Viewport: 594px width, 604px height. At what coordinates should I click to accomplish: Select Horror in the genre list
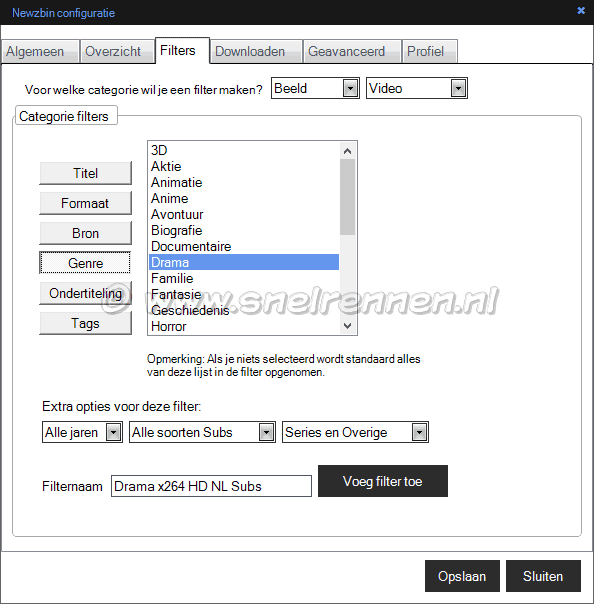(x=244, y=326)
